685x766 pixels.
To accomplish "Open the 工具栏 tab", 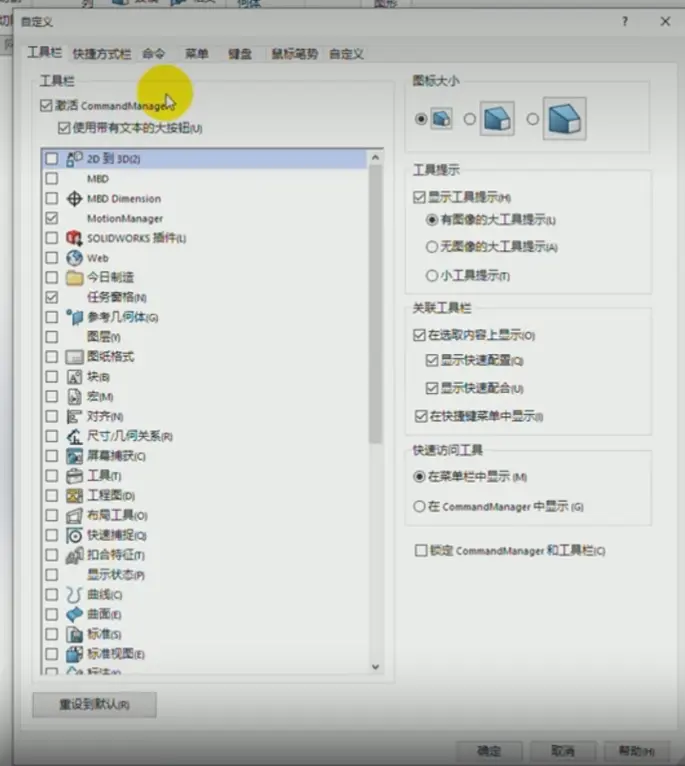I will coord(44,53).
